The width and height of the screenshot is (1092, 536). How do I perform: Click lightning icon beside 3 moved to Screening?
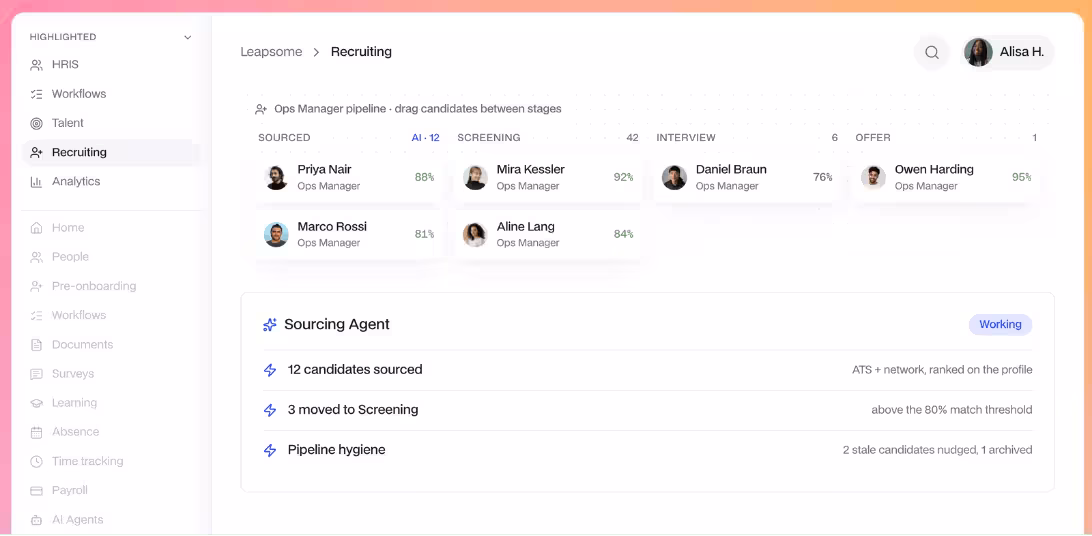pos(270,410)
